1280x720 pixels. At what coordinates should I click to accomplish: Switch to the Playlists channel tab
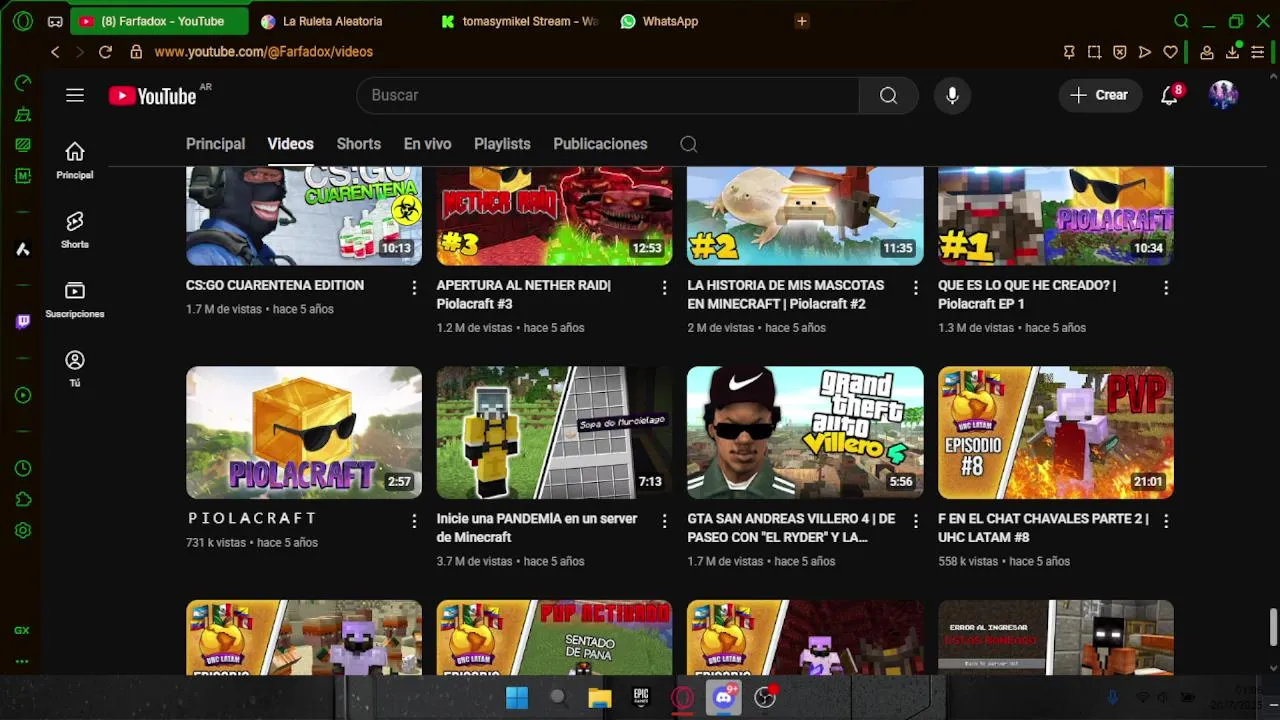point(502,144)
